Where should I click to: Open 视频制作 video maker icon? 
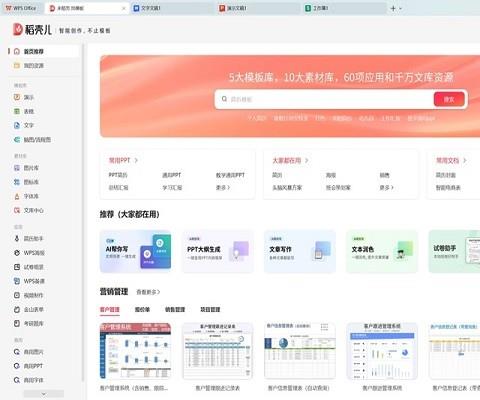[17, 295]
